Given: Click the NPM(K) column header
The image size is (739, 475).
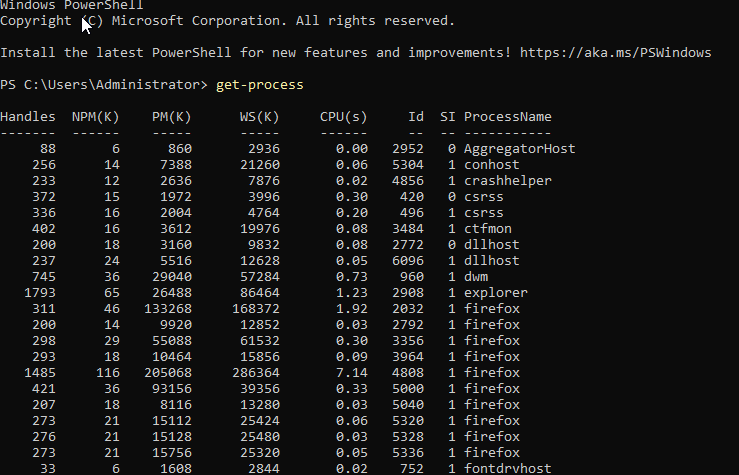Looking at the screenshot, I should pyautogui.click(x=96, y=116).
